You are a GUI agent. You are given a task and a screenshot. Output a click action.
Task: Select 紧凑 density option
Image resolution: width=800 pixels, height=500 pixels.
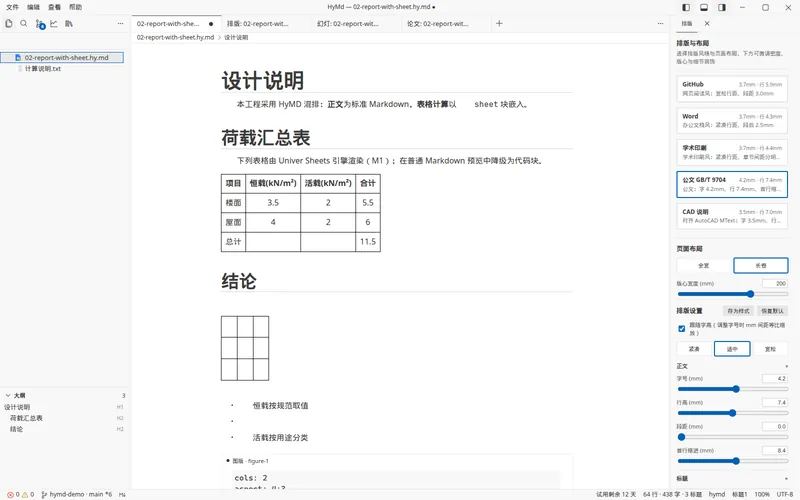coord(694,349)
